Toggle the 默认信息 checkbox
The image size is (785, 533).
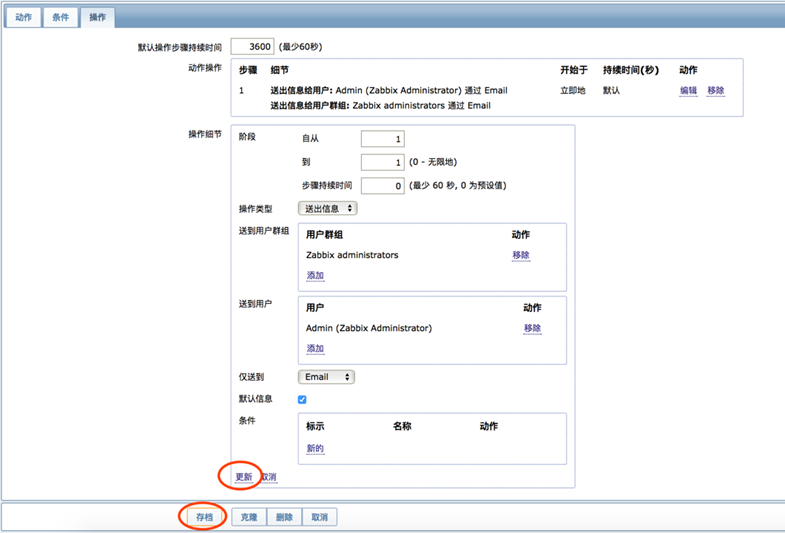[x=302, y=399]
